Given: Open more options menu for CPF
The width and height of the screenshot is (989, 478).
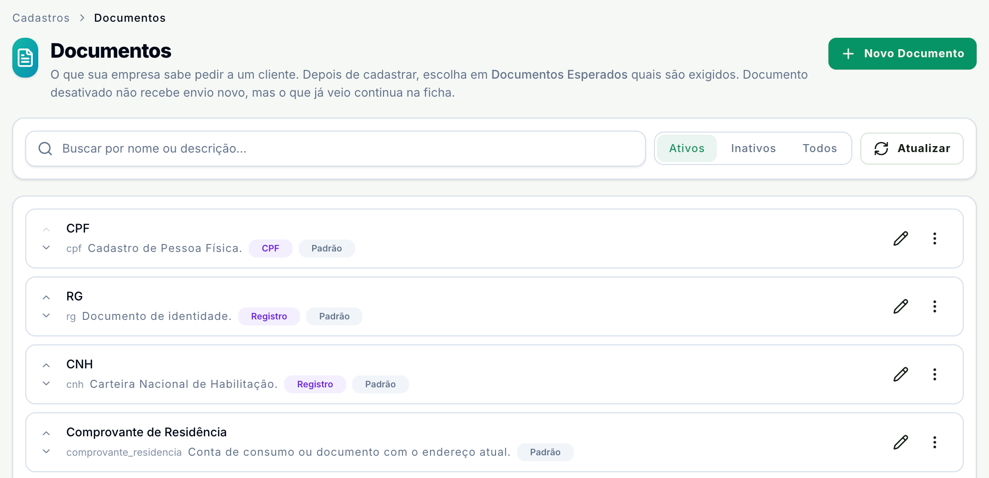Looking at the screenshot, I should pyautogui.click(x=935, y=238).
